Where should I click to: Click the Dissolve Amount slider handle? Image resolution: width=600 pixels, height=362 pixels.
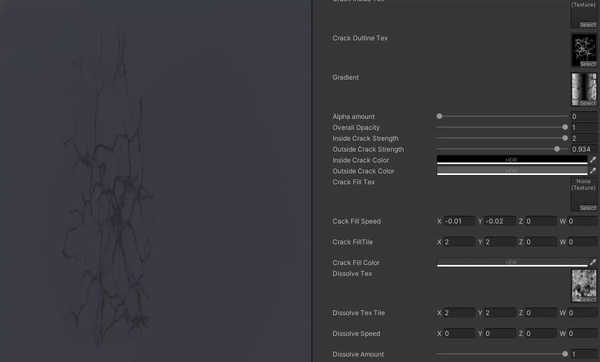[x=565, y=354]
